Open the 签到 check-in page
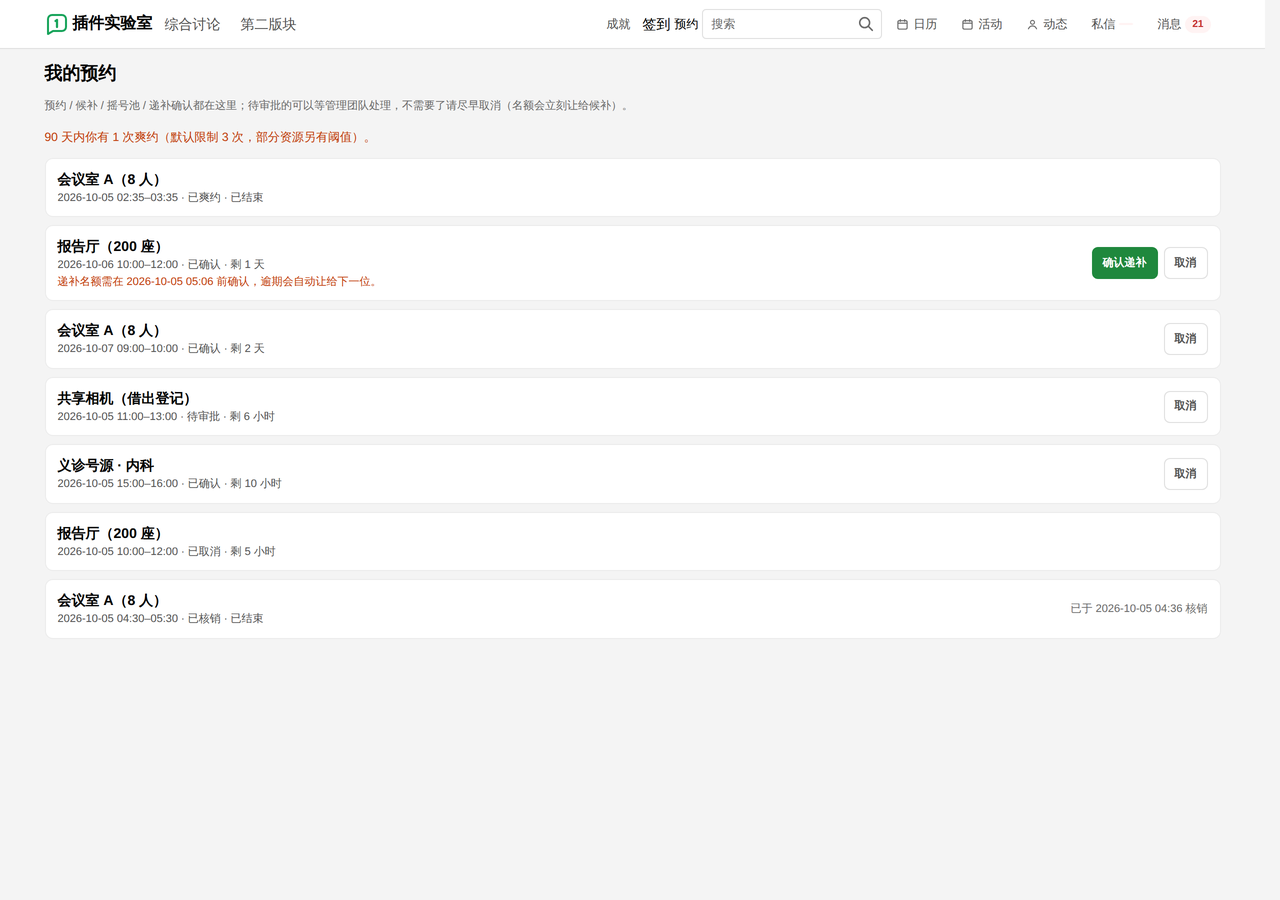Image resolution: width=1280 pixels, height=900 pixels. coord(656,24)
